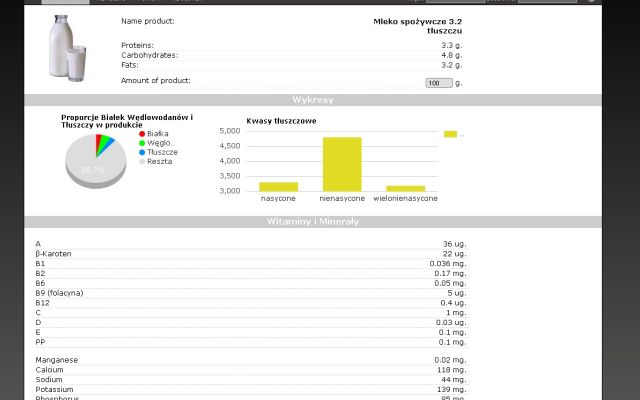The width and height of the screenshot is (640, 400).
Task: Click the Wykresy section header
Action: coord(313,100)
